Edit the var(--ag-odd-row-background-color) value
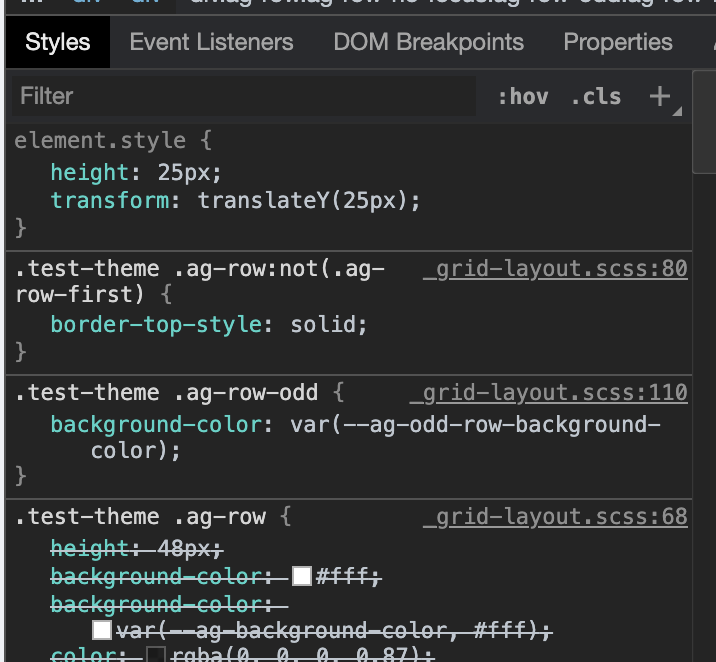The image size is (716, 662). point(375,437)
